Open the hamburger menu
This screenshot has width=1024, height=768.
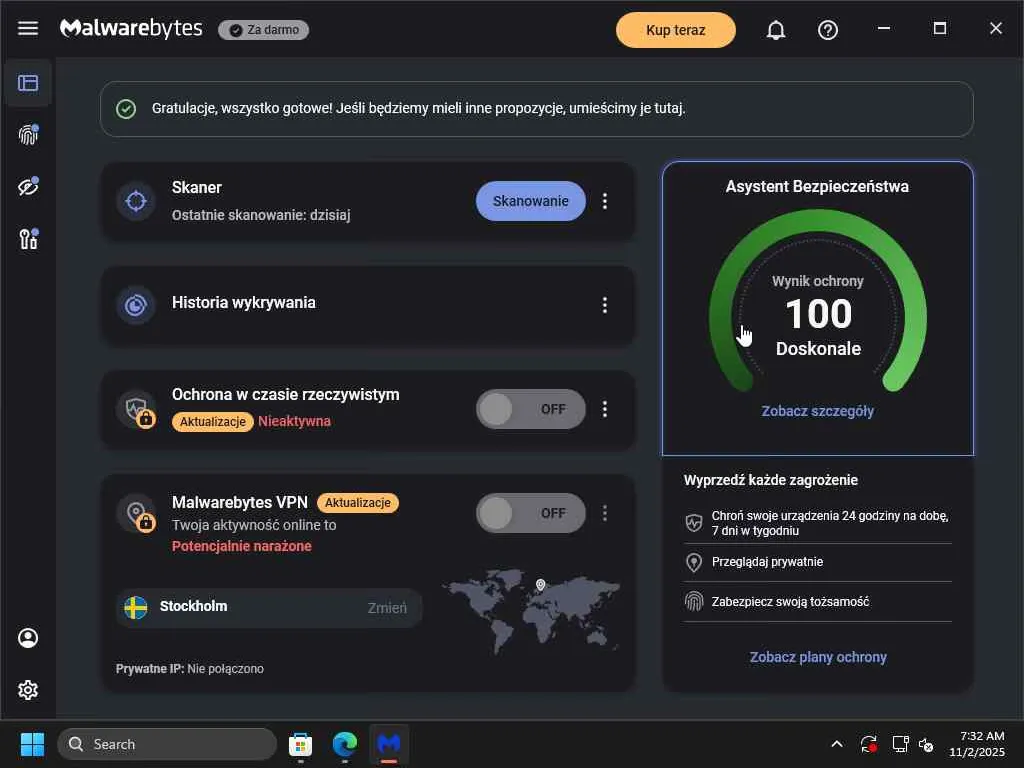27,29
